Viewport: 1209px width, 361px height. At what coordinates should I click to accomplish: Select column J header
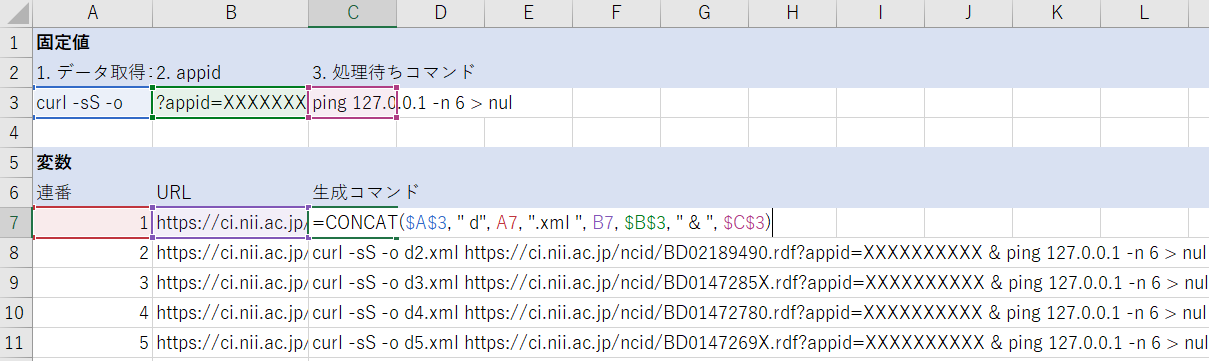(969, 14)
